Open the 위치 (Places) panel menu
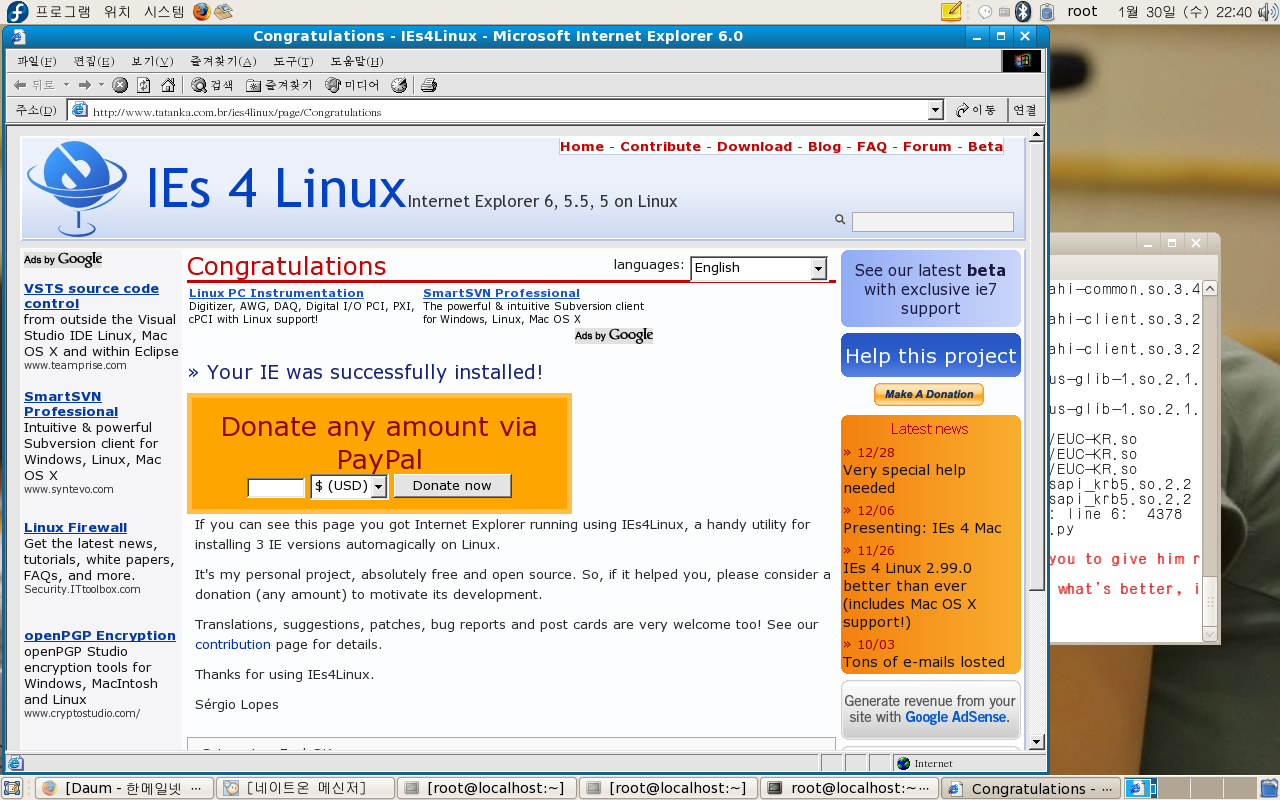 pos(117,12)
